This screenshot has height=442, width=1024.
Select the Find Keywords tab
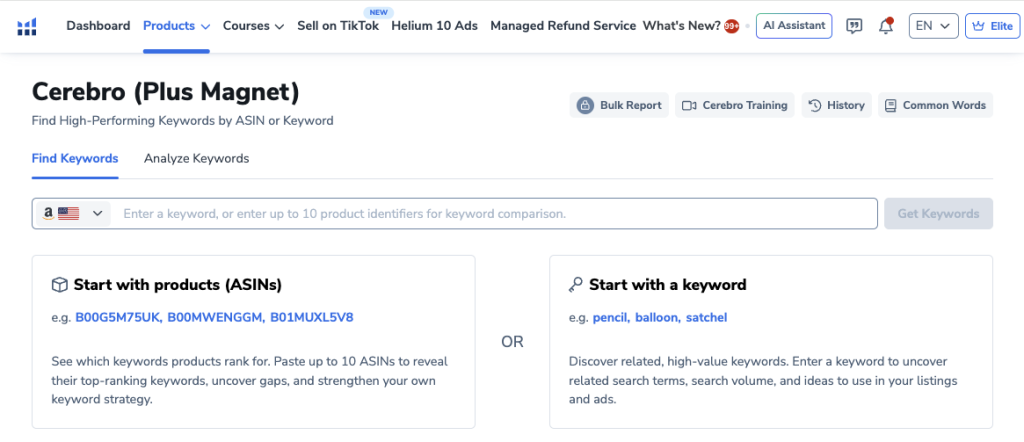pos(75,158)
